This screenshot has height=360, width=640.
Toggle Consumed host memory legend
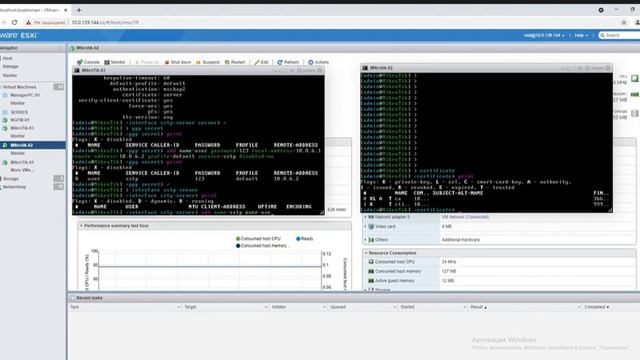[x=262, y=246]
